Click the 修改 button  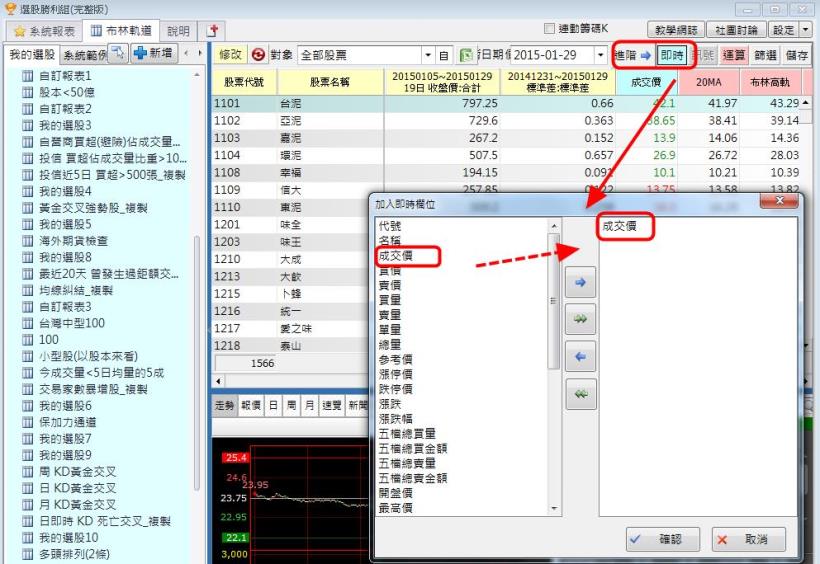coord(230,54)
